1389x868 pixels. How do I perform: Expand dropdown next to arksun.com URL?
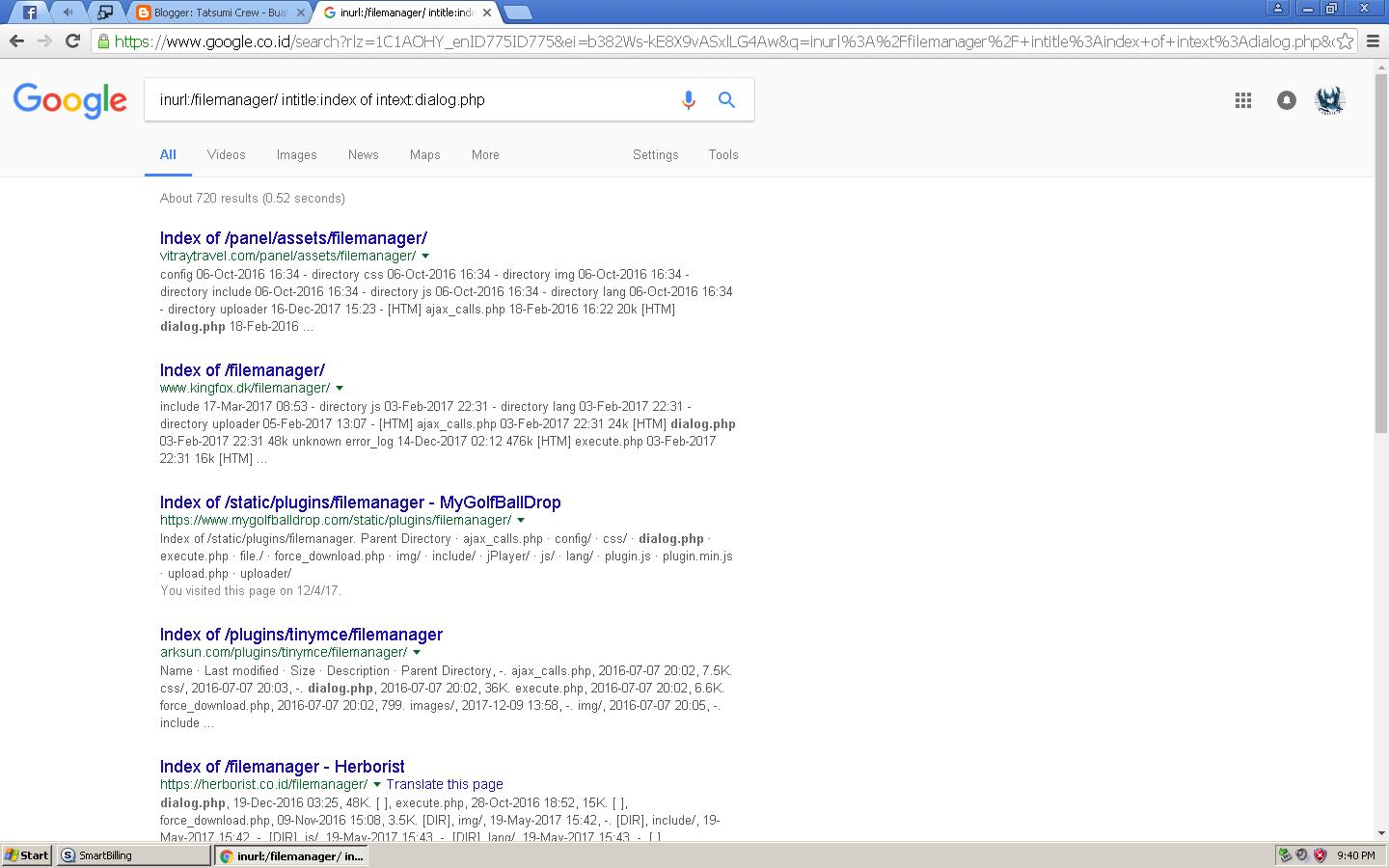pyautogui.click(x=417, y=652)
